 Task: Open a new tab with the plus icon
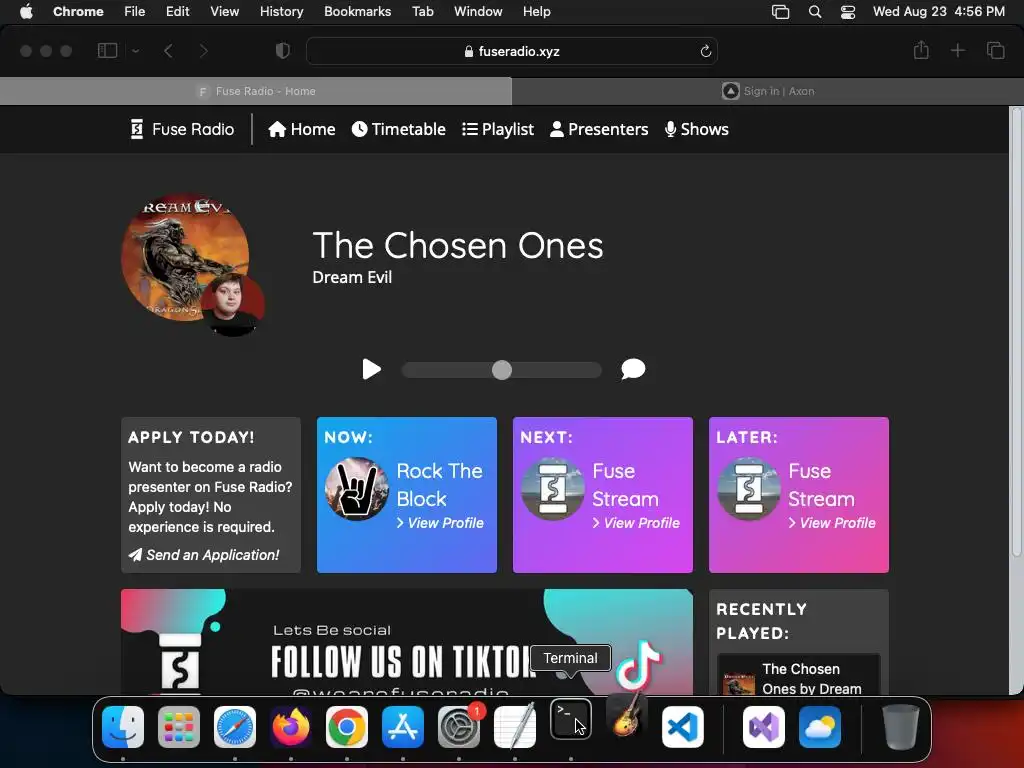[957, 50]
